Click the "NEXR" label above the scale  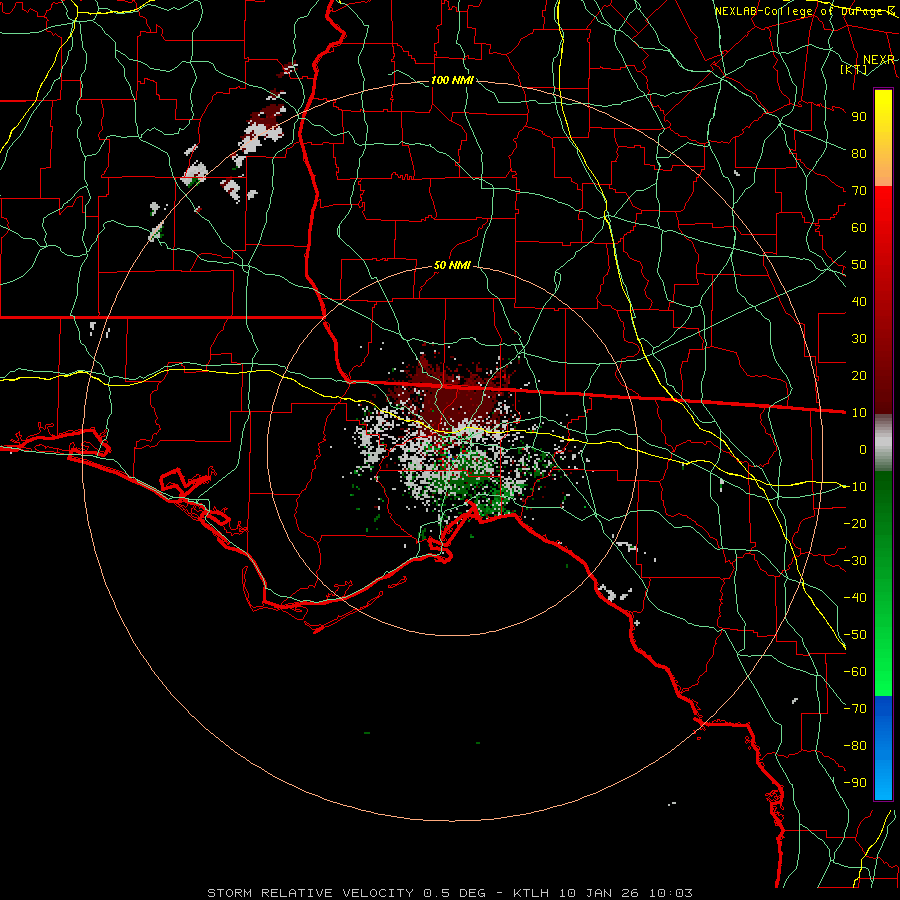tap(878, 60)
